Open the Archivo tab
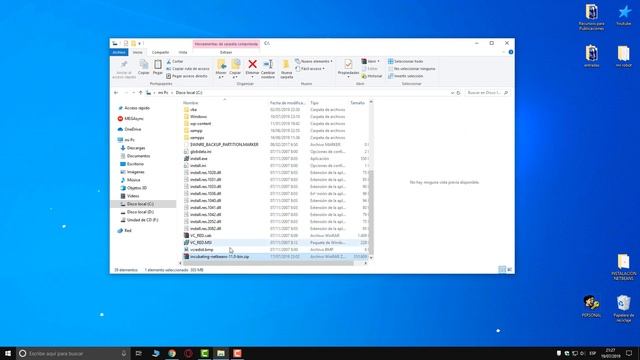Screen dimensions: 640x360 [119, 52]
